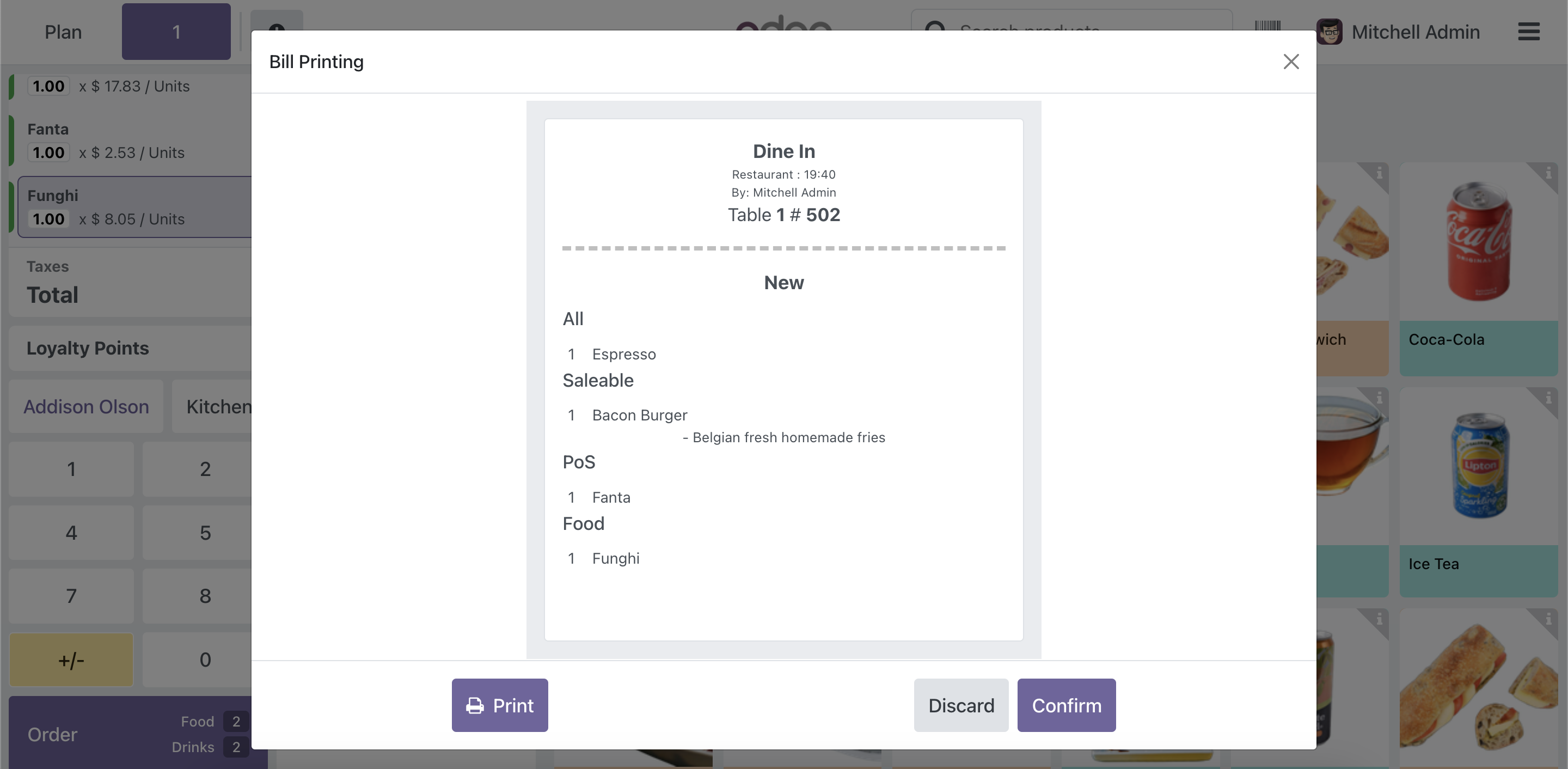Select the Funghi order line
This screenshot has height=769, width=1568.
tap(134, 207)
